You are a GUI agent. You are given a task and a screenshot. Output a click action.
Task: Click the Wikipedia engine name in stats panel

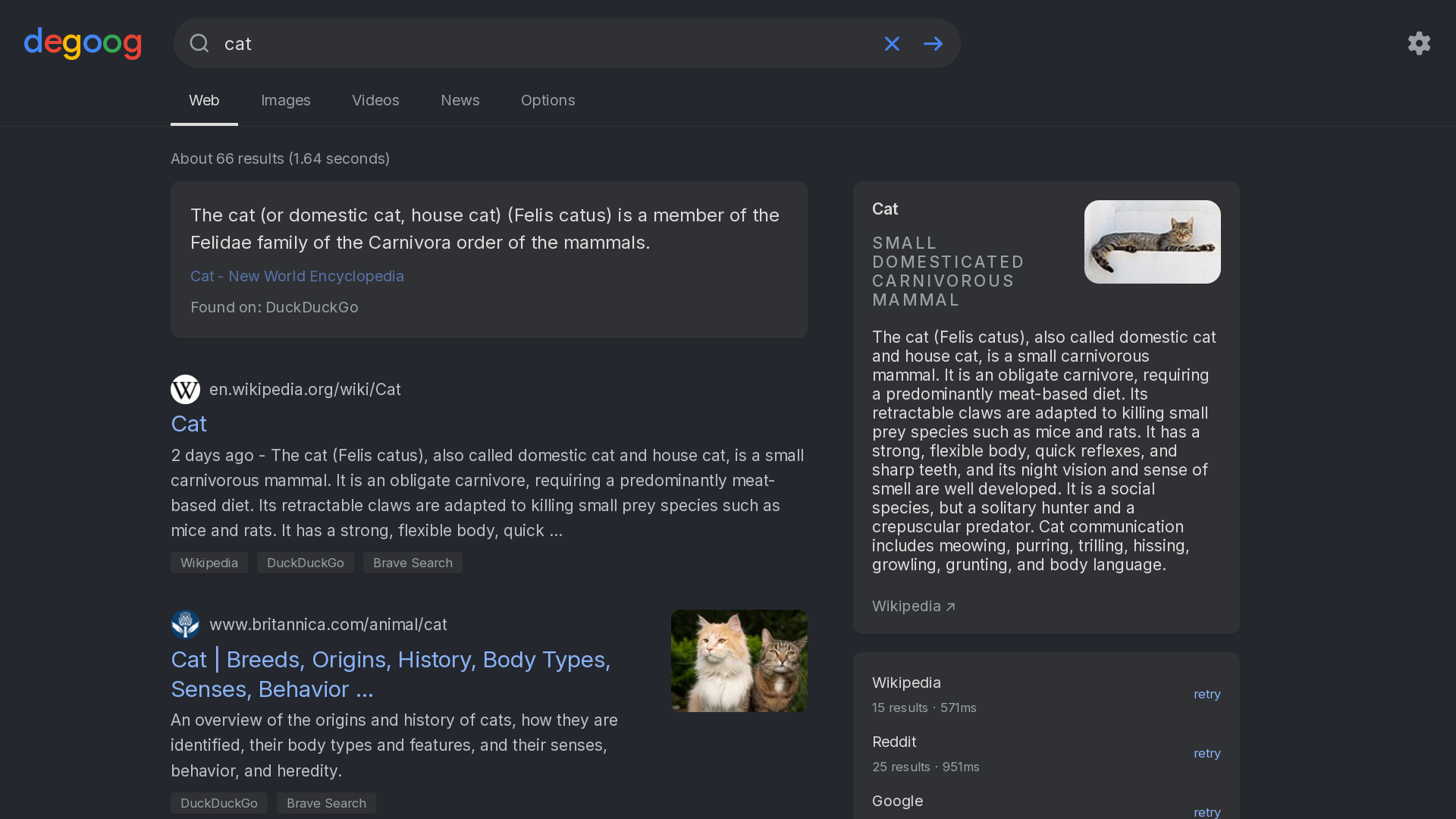(x=906, y=682)
